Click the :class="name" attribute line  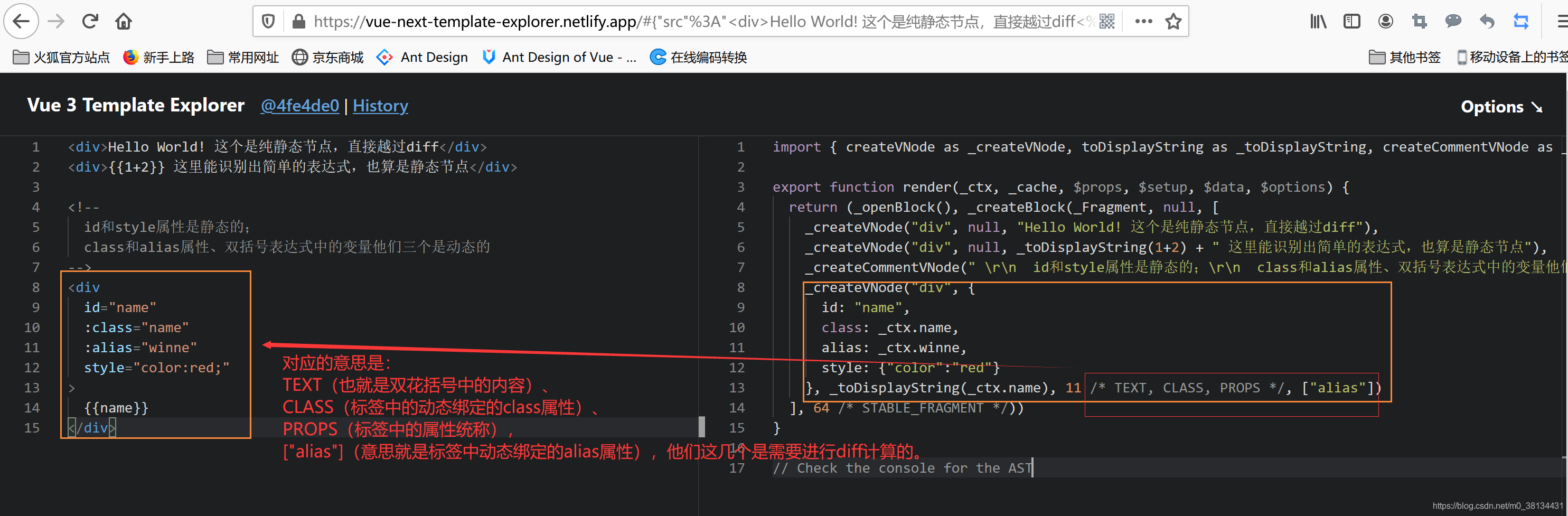(136, 327)
